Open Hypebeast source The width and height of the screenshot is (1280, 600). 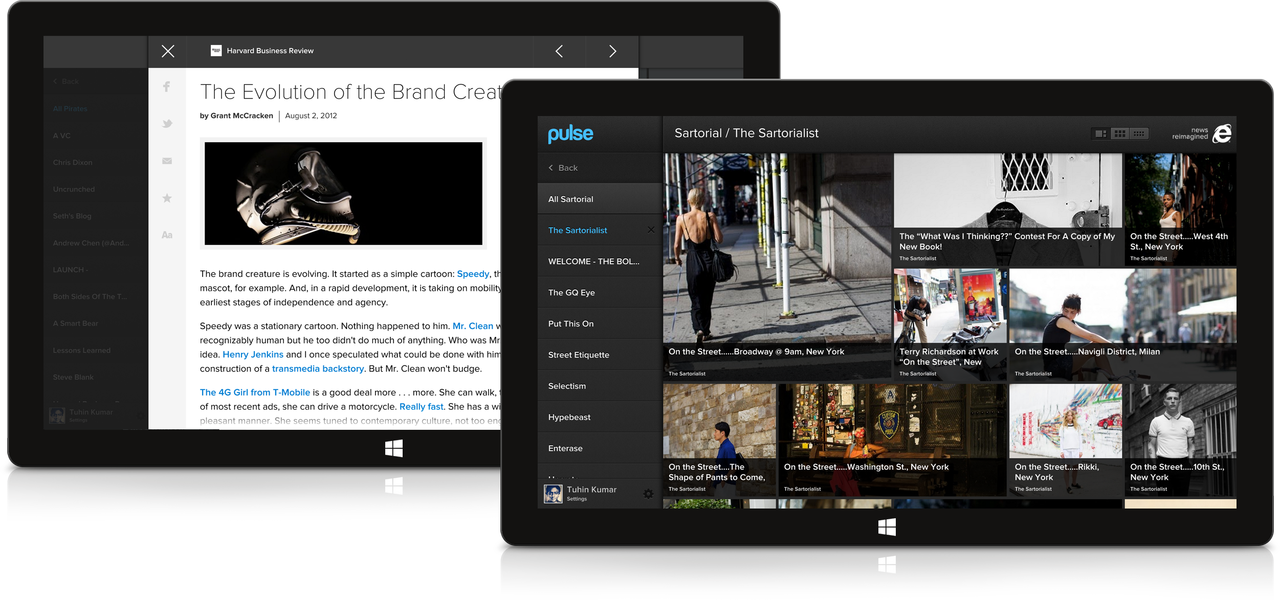pyautogui.click(x=599, y=417)
